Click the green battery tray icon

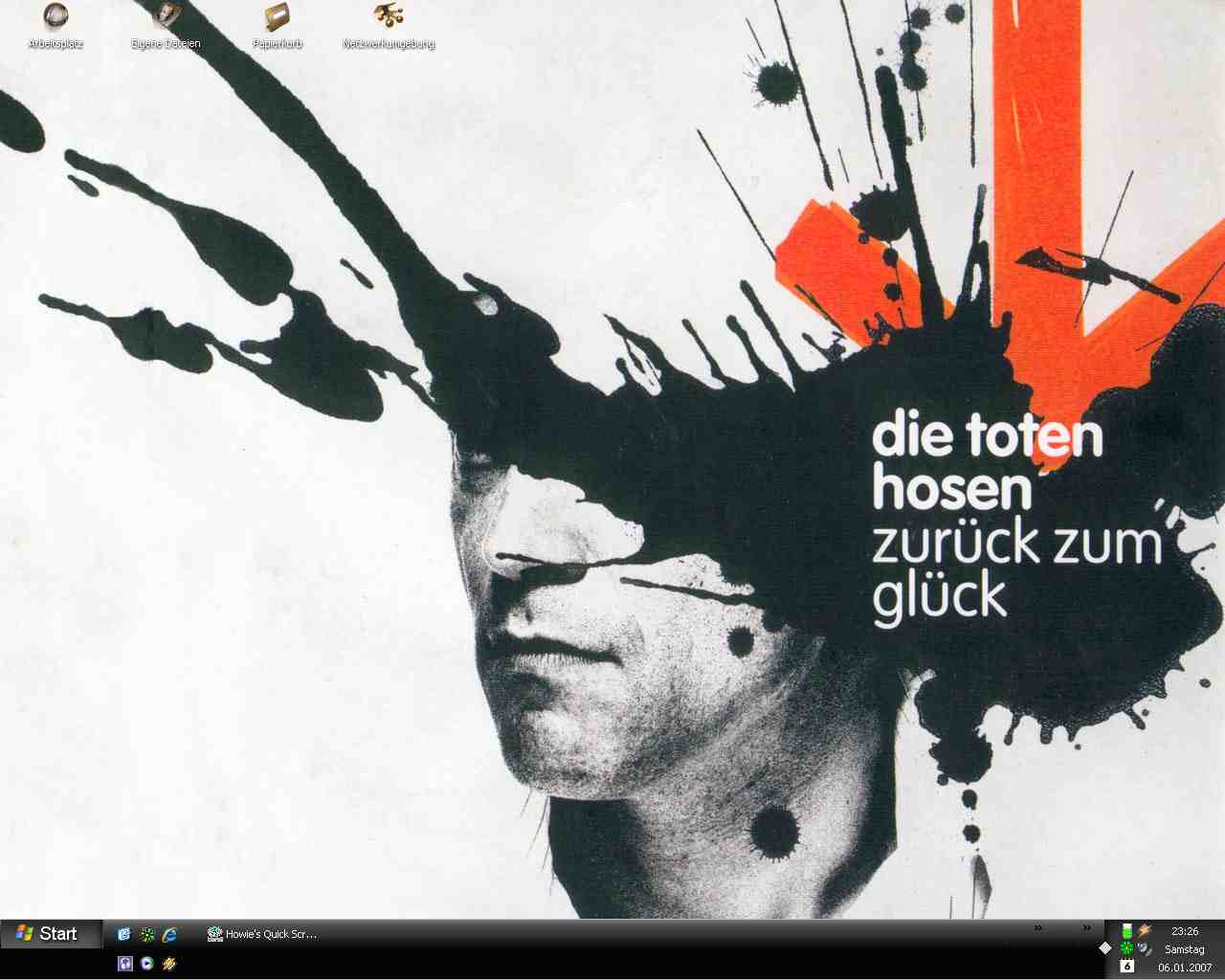(x=1126, y=930)
